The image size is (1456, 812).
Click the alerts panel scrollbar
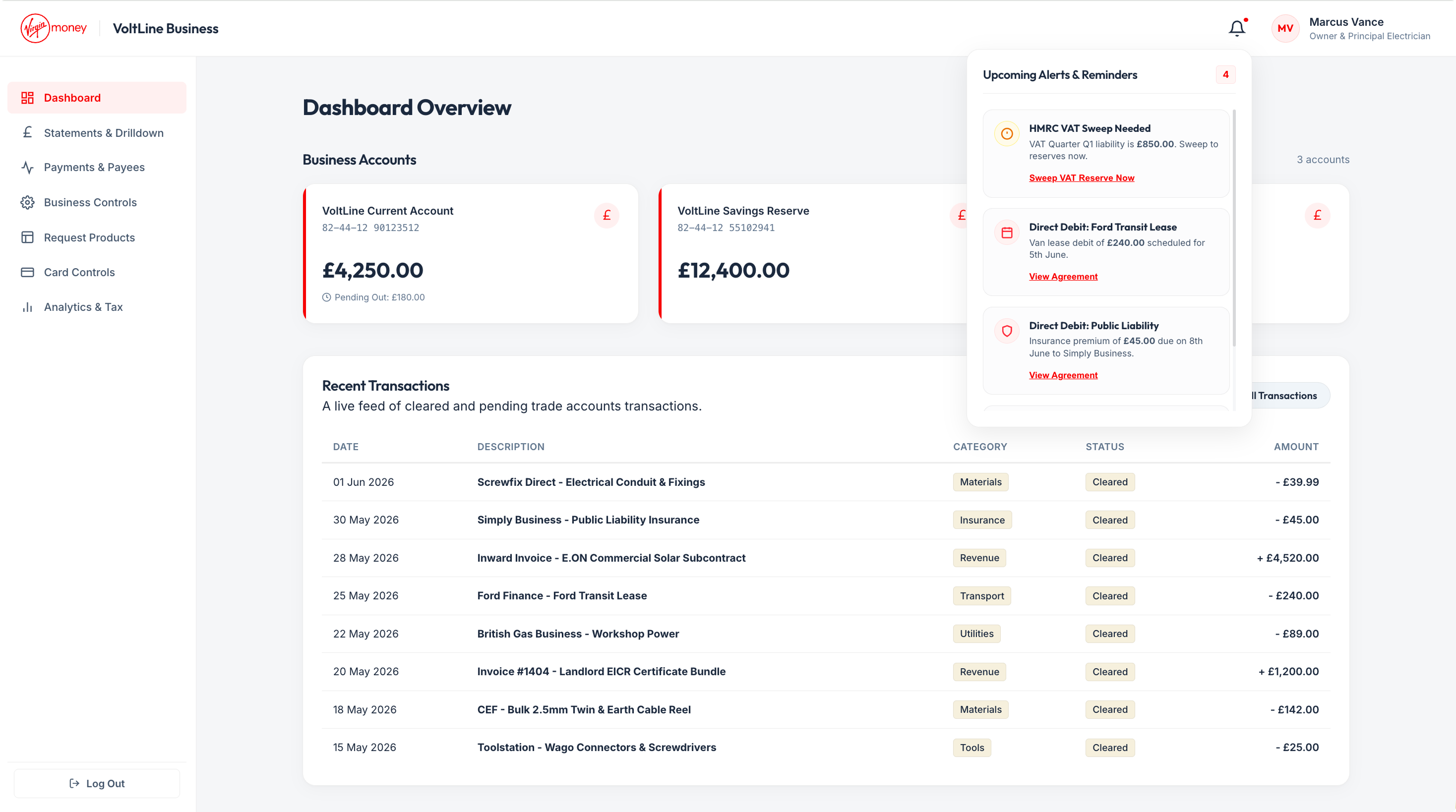tap(1234, 228)
